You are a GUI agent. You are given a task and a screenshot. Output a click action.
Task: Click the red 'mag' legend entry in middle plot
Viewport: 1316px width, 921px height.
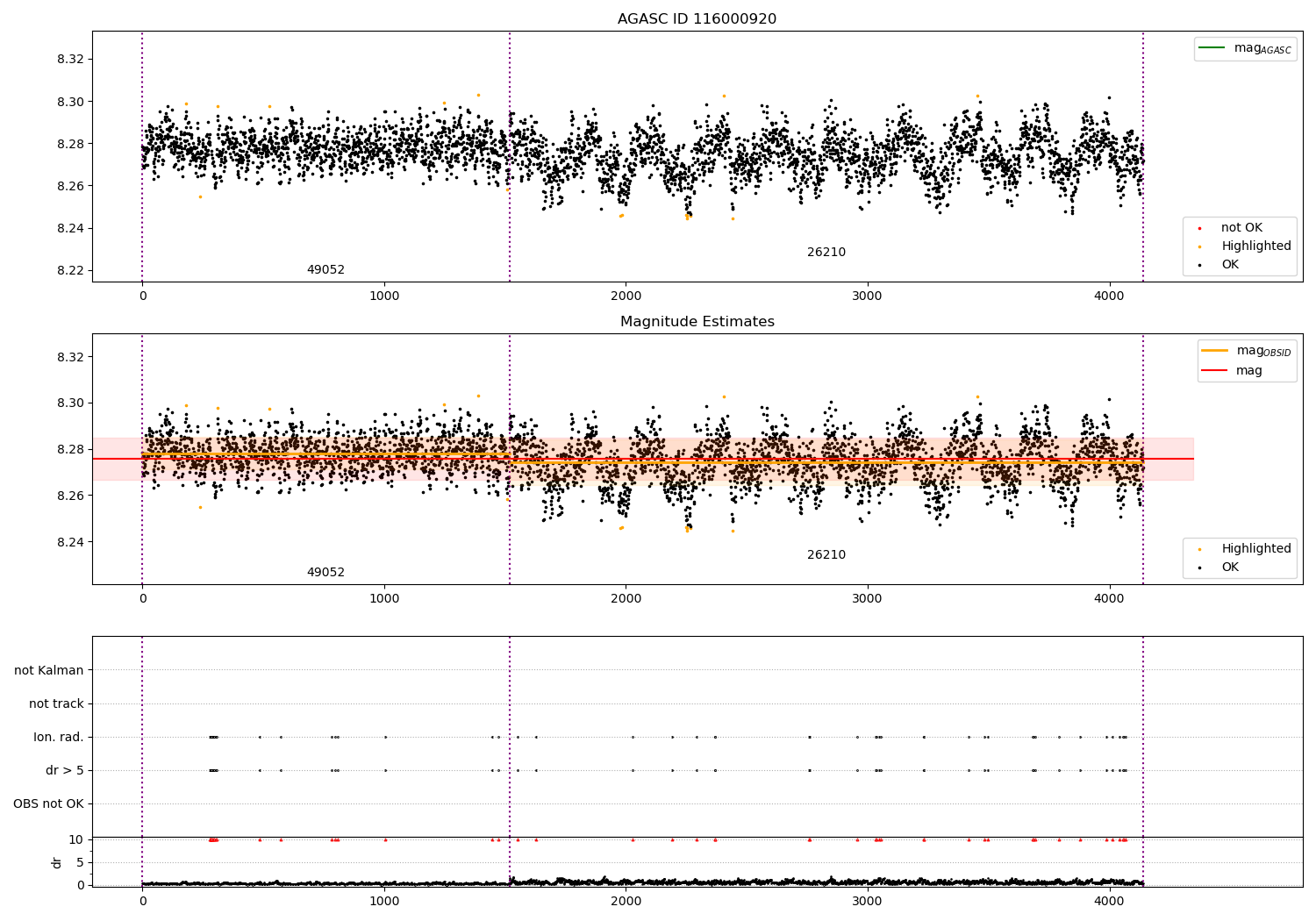click(1232, 371)
